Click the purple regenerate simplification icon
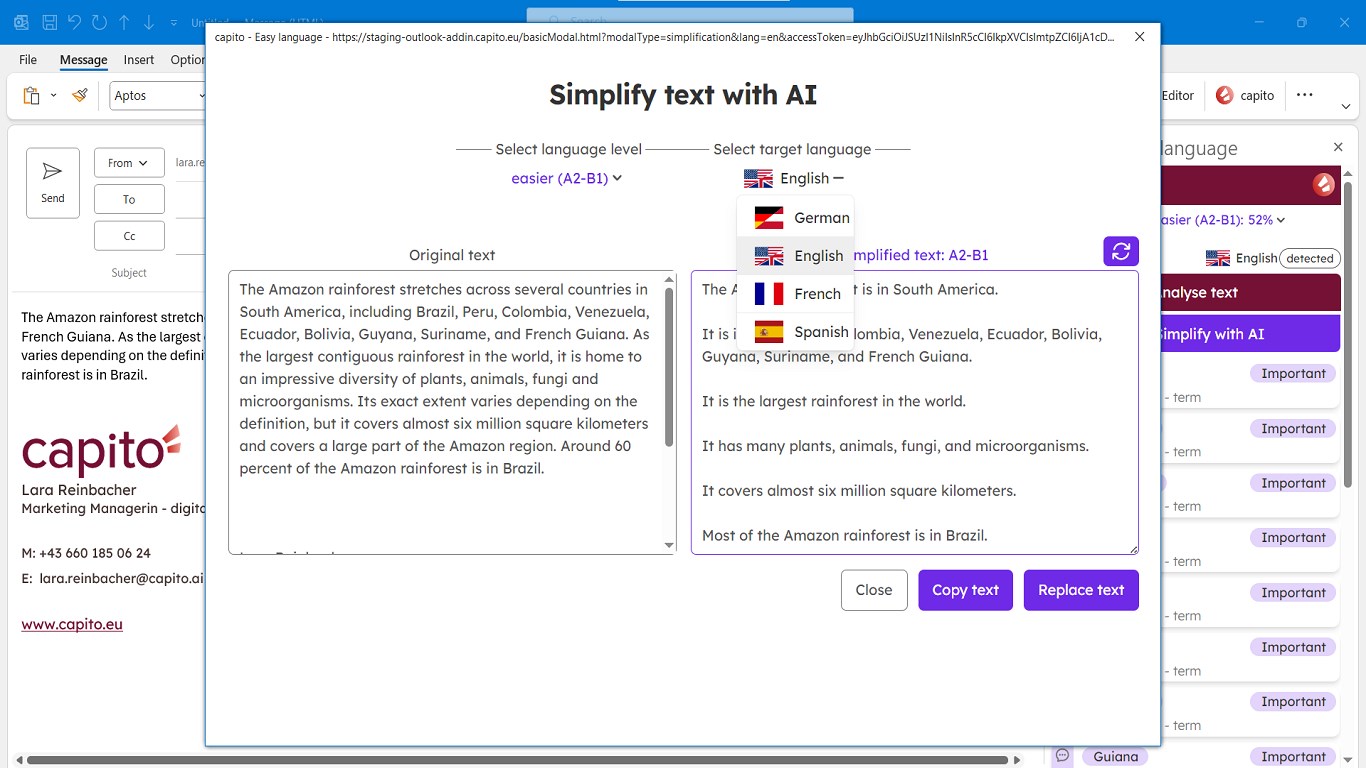Image resolution: width=1366 pixels, height=768 pixels. (x=1121, y=251)
